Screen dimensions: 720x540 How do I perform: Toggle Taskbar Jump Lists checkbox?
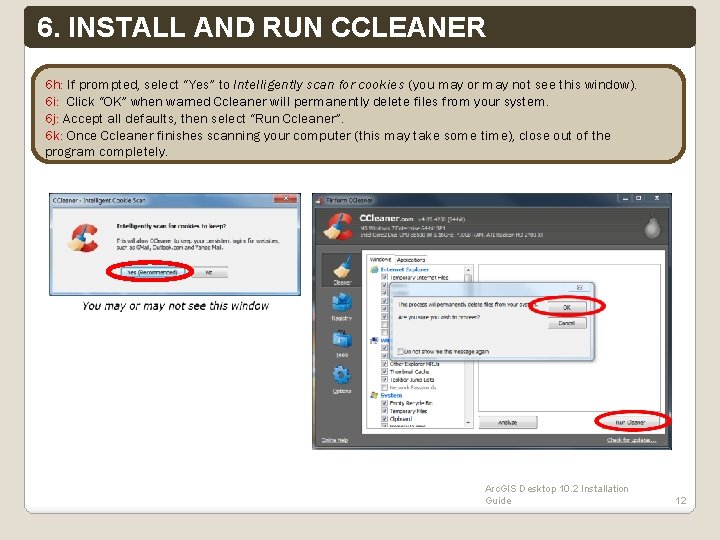385,380
